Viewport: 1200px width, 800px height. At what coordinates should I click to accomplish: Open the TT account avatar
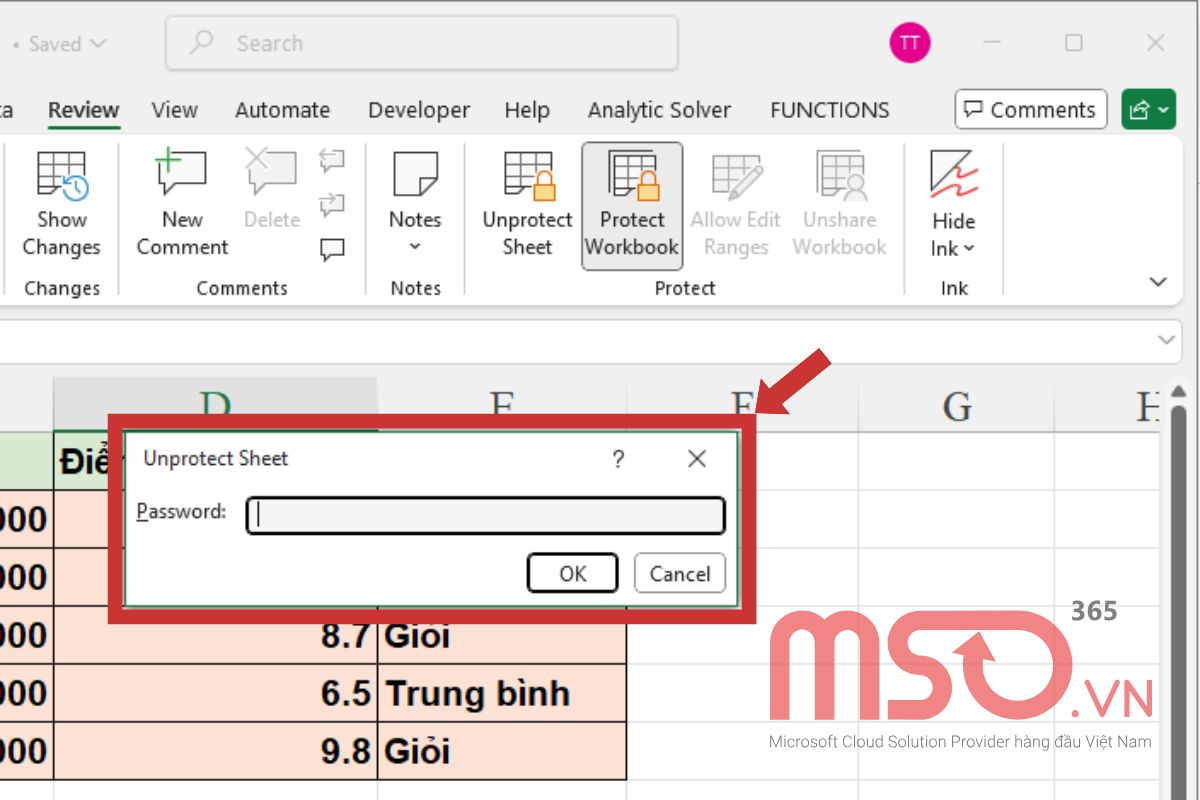click(x=909, y=43)
